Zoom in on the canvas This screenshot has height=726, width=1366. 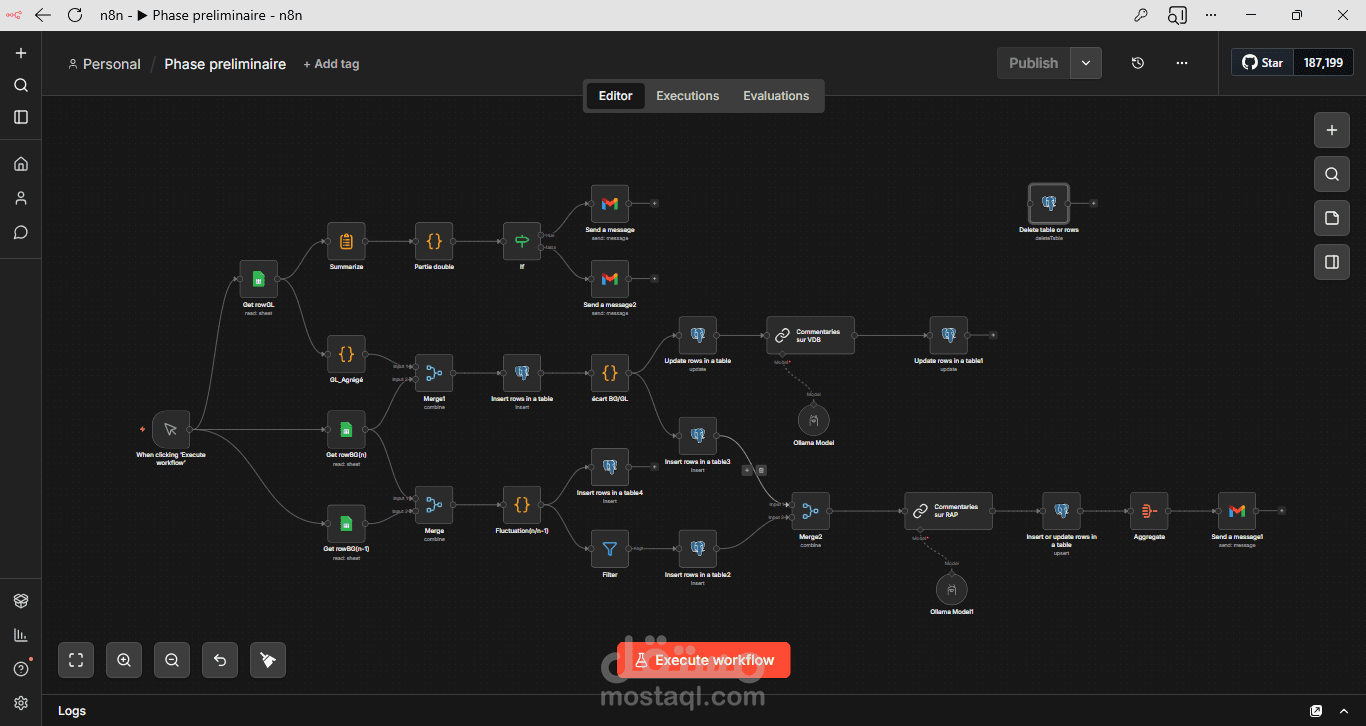124,660
